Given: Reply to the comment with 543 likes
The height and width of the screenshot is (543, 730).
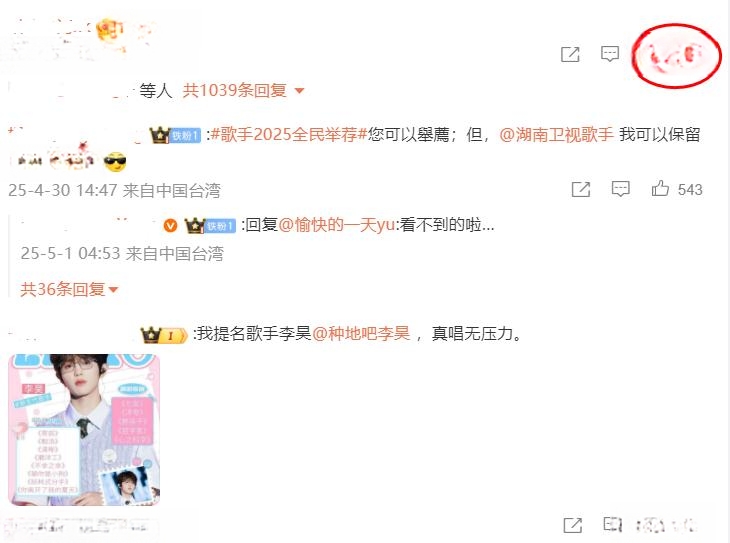Looking at the screenshot, I should click(620, 189).
